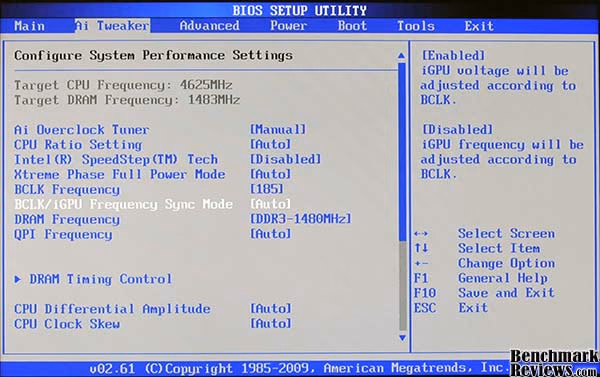Change Ai Overclock Tuner [Manual] value
The image size is (600, 377).
278,130
